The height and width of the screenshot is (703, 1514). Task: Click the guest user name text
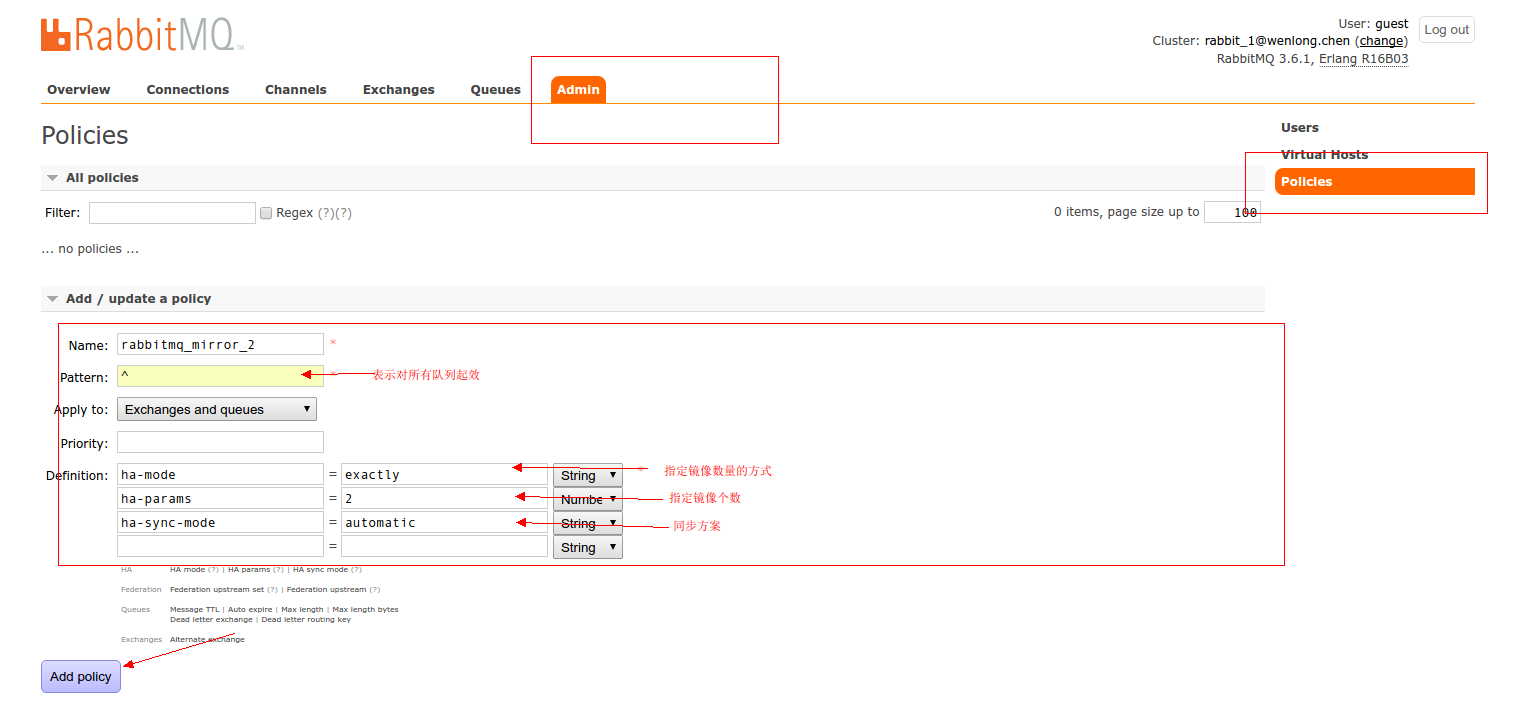click(1392, 24)
